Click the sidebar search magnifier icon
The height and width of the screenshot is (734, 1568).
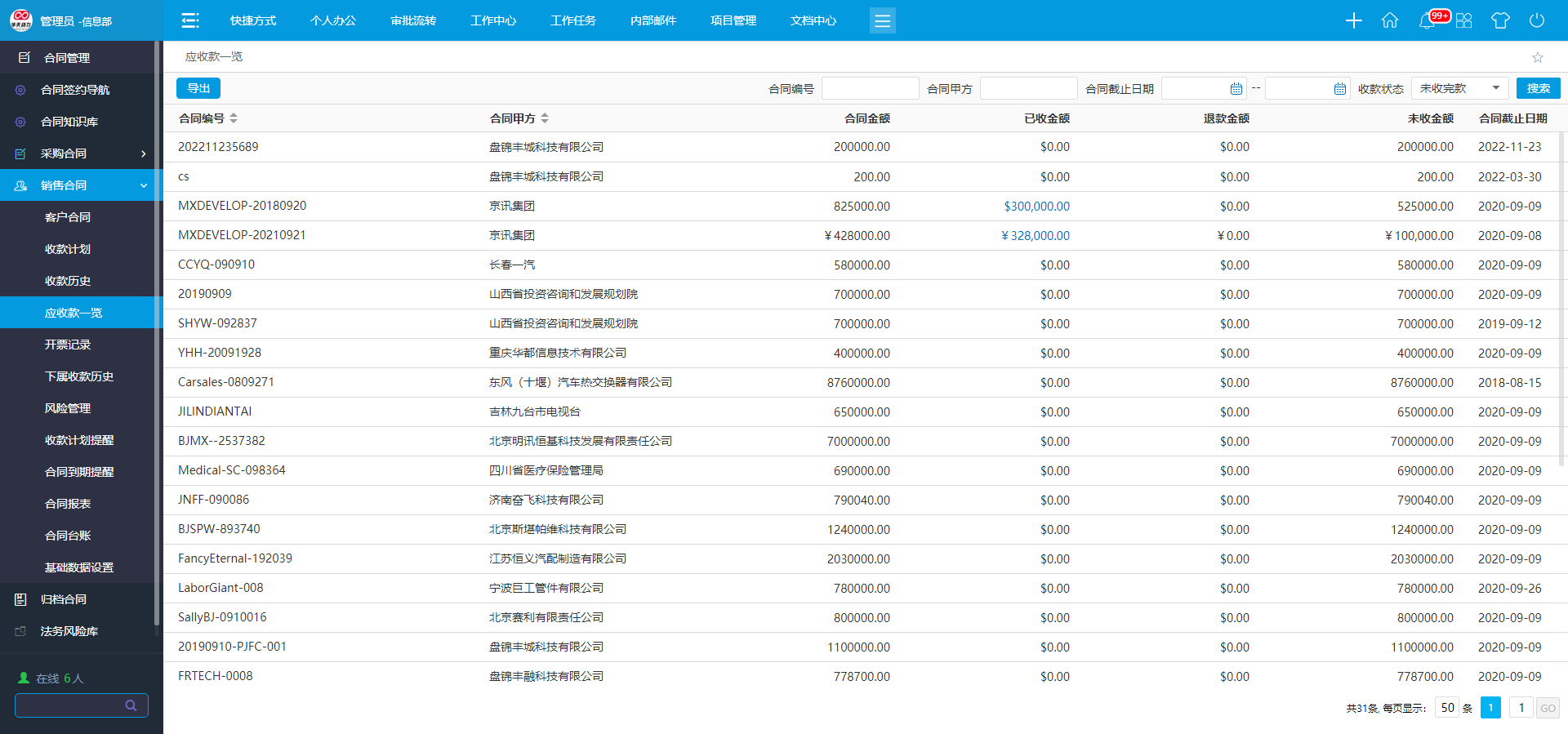pos(131,705)
